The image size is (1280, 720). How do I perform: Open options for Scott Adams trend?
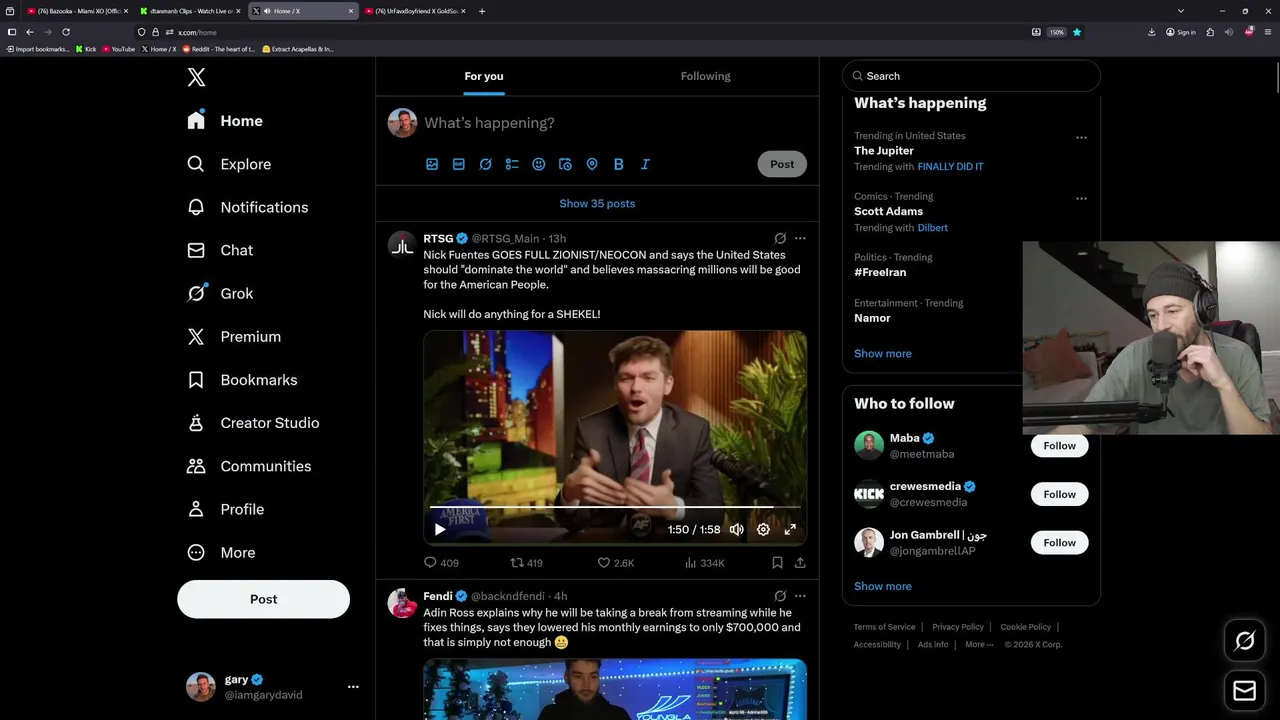click(1081, 198)
